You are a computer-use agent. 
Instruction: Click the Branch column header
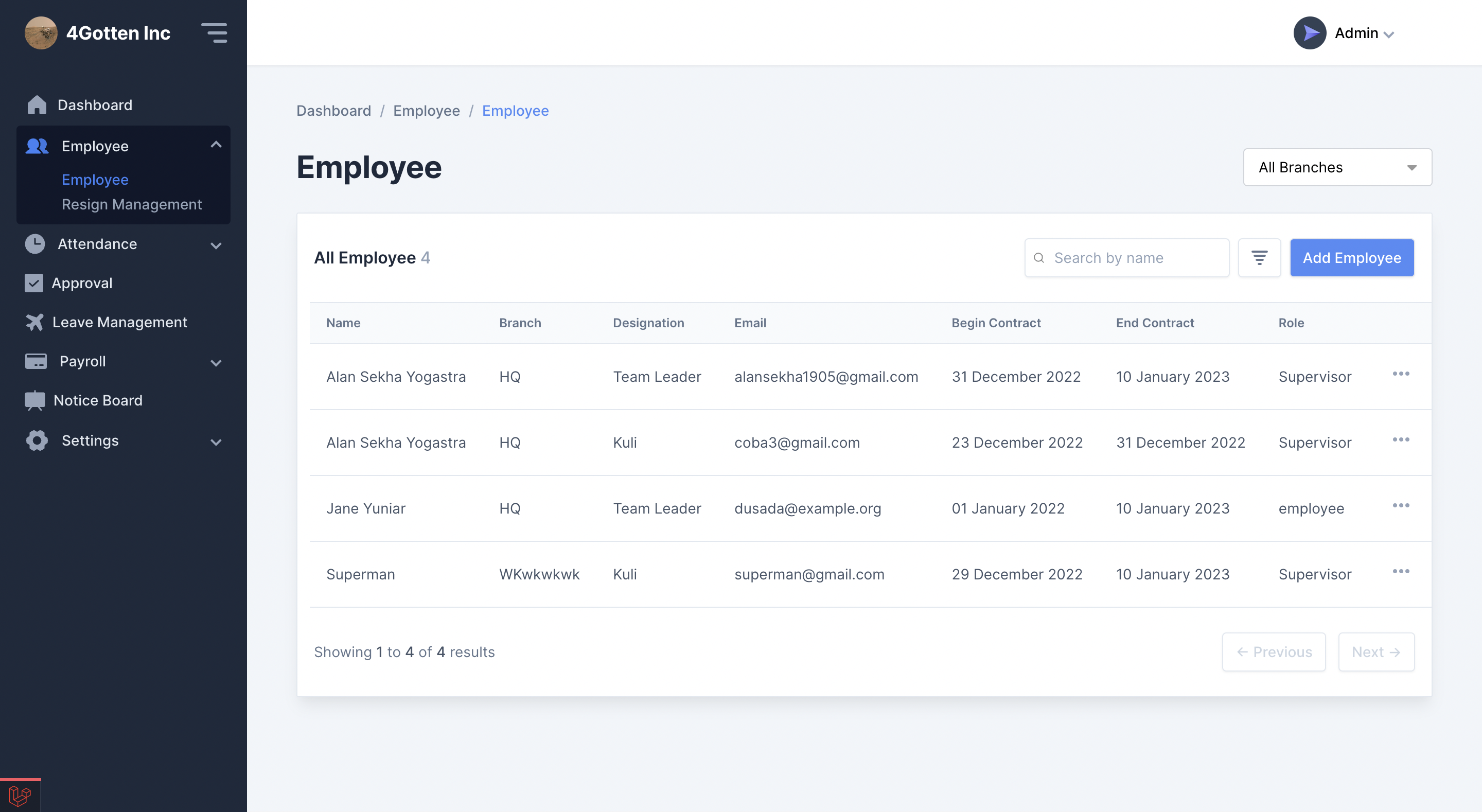(520, 323)
